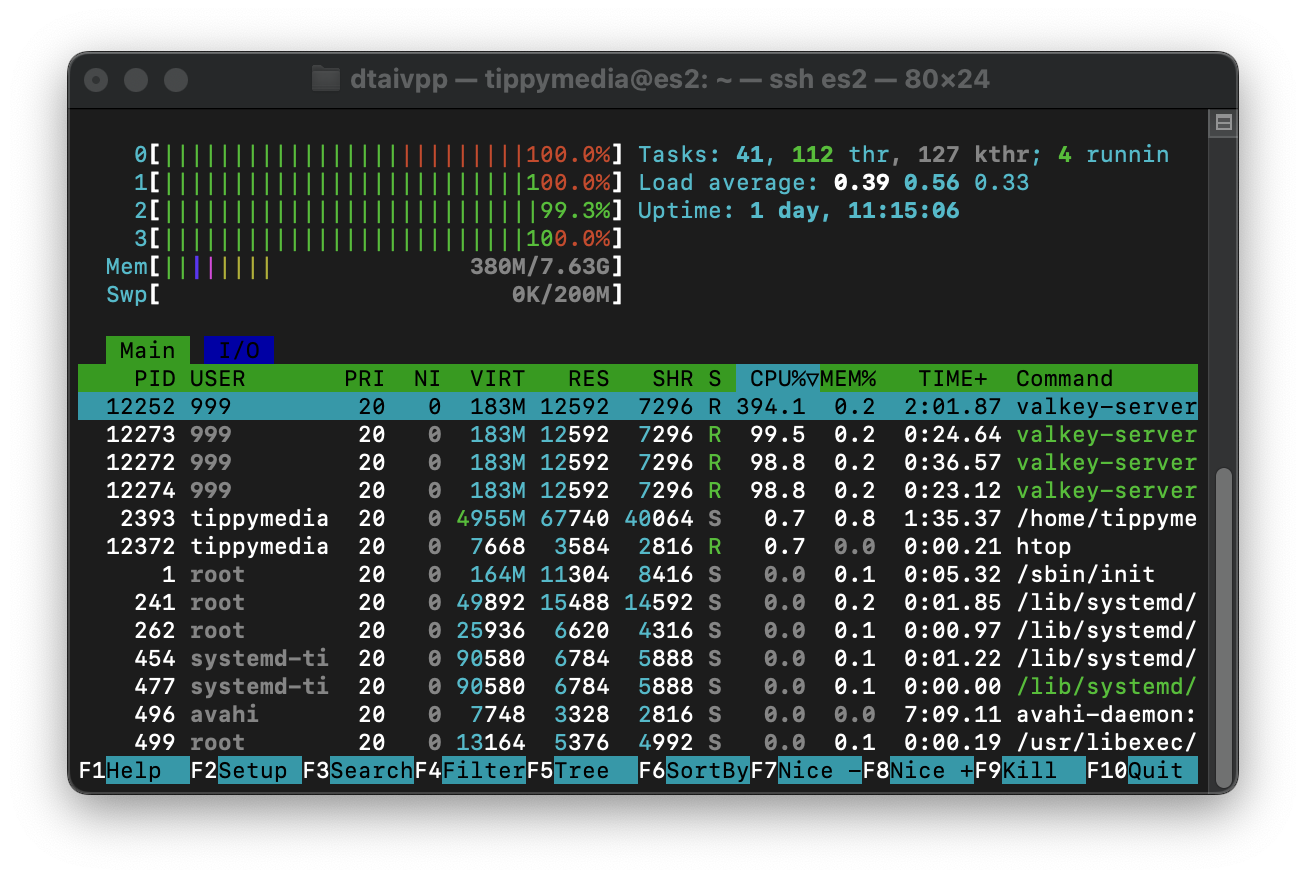Select the valkey-server process with PID 12273
The height and width of the screenshot is (878, 1306).
[400, 434]
